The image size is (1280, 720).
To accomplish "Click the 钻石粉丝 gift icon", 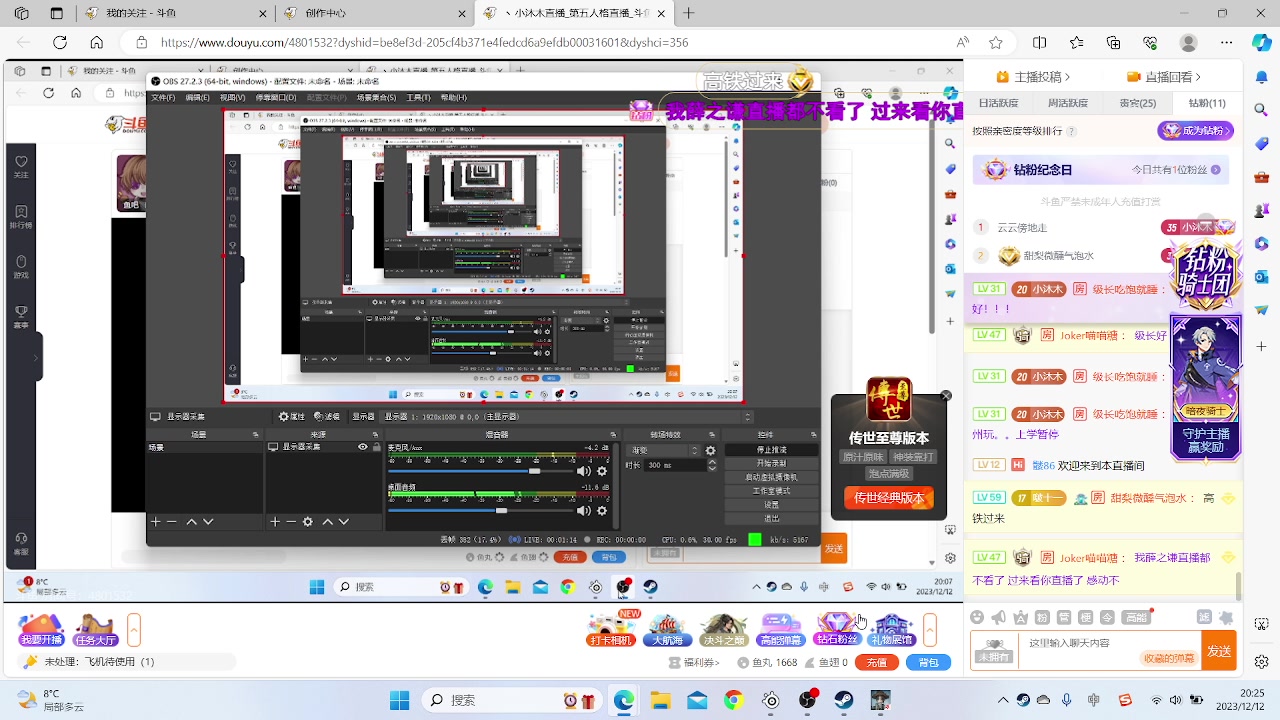I will (x=836, y=630).
